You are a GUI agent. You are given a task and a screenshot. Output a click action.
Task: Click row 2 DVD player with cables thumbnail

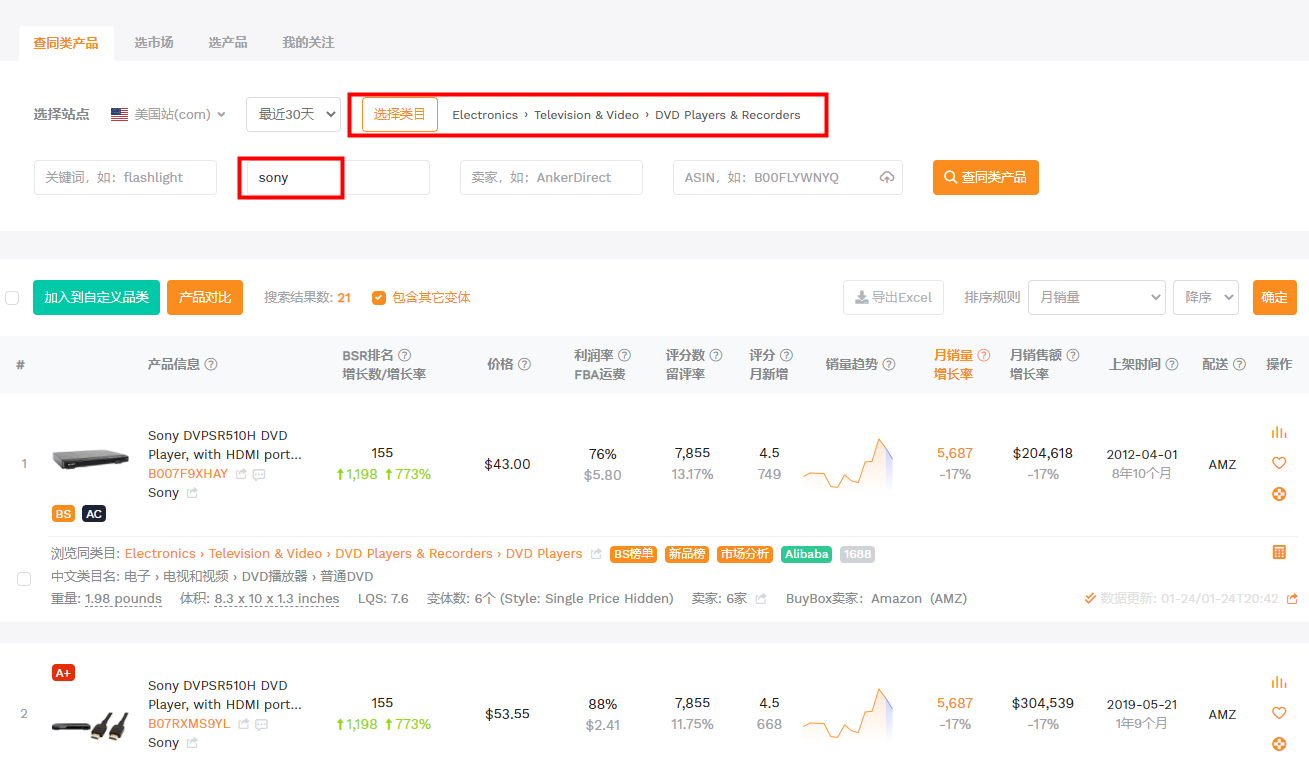click(x=90, y=725)
